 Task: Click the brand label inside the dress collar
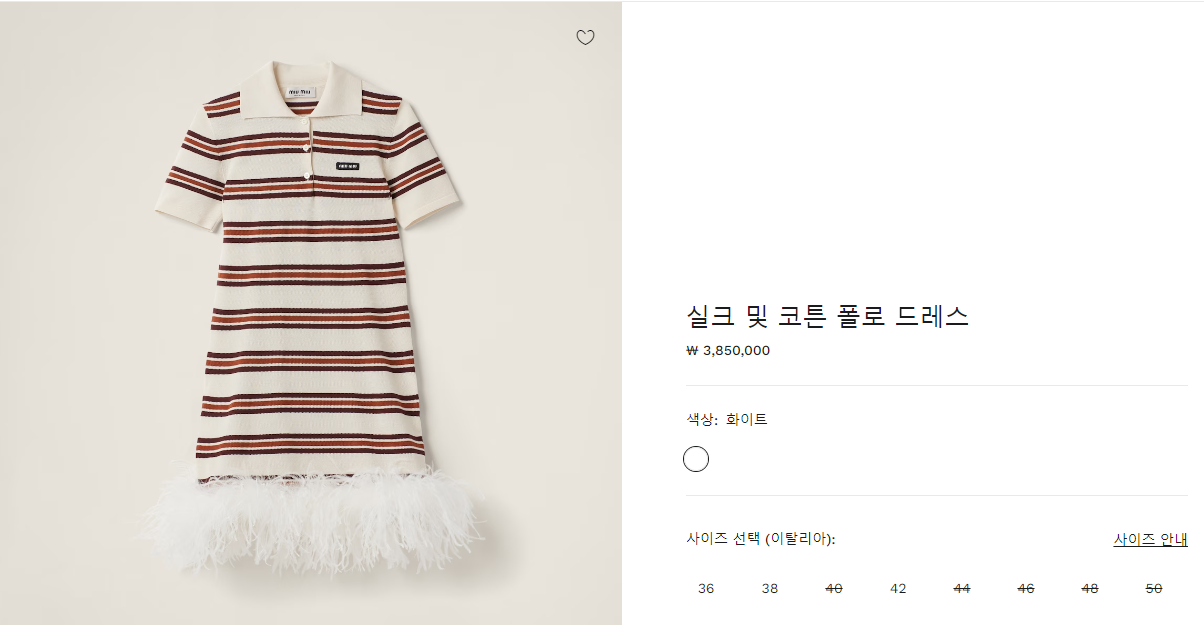click(303, 92)
